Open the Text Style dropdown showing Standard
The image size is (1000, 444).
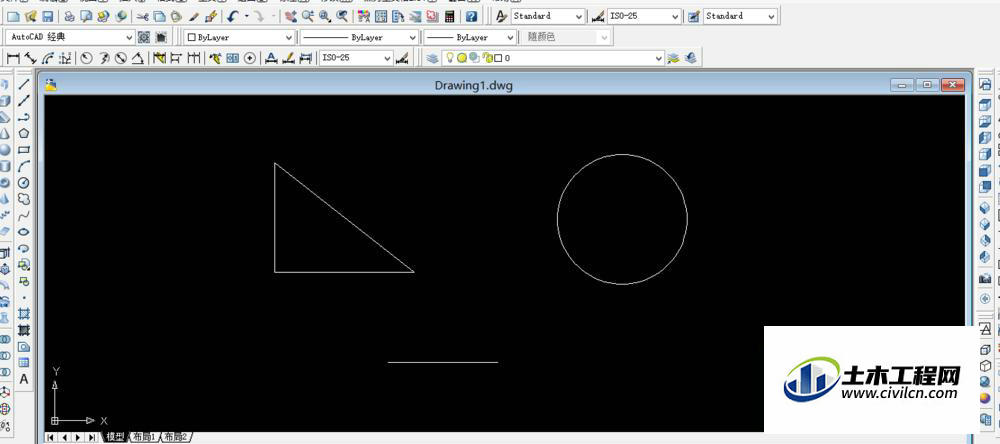tap(548, 16)
